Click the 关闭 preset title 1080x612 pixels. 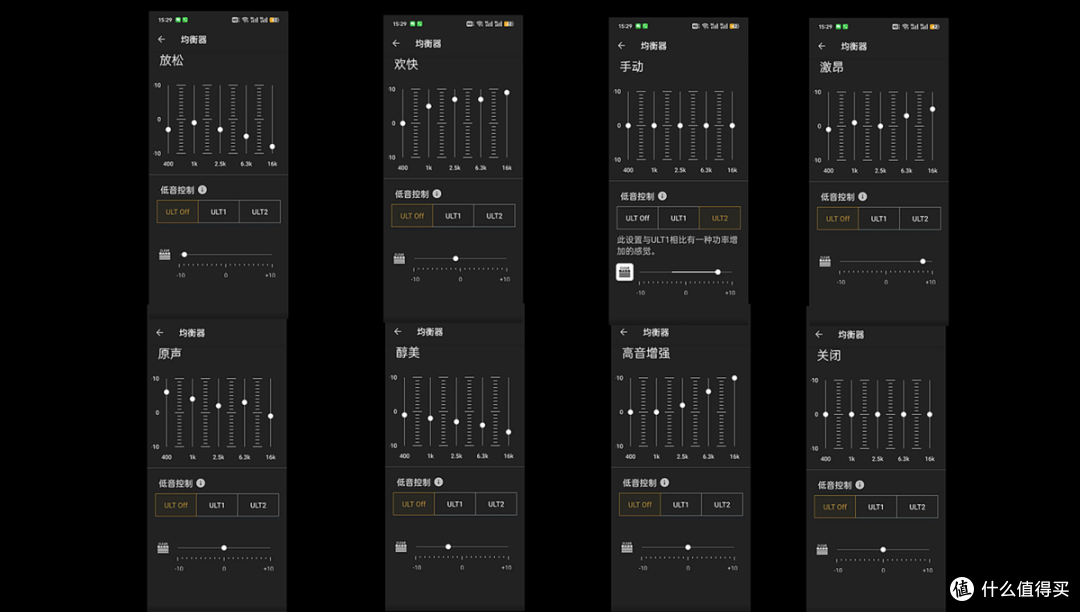coord(829,356)
